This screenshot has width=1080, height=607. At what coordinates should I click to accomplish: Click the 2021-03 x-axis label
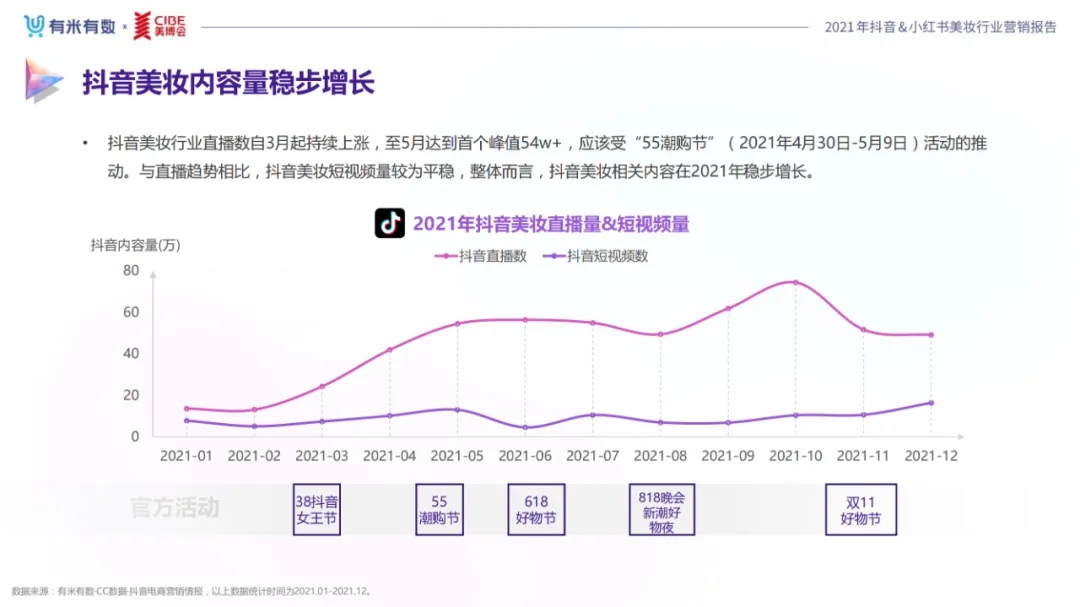pos(322,456)
